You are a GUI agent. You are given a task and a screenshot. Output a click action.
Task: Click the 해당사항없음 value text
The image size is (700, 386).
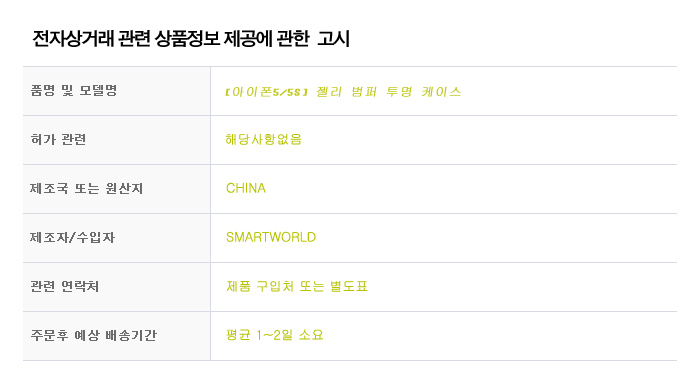point(263,139)
